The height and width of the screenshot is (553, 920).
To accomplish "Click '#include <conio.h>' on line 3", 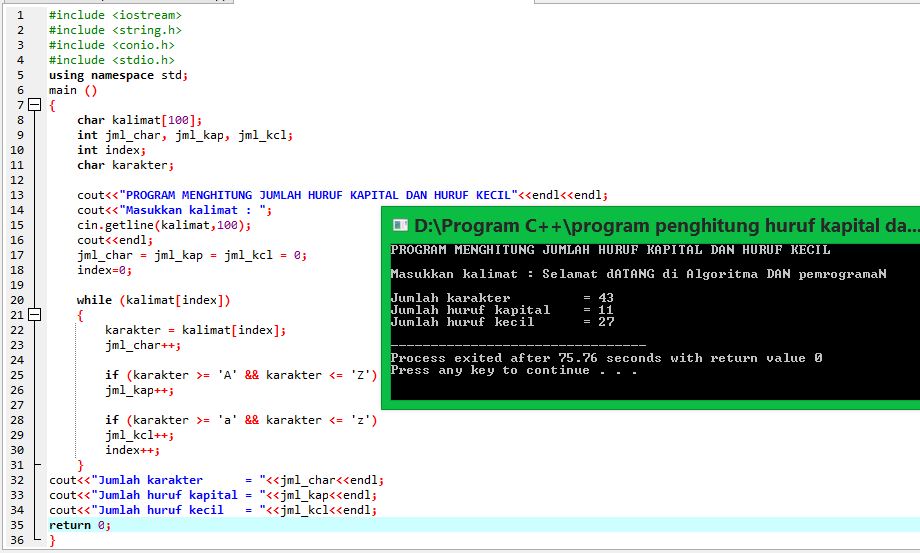I will pyautogui.click(x=112, y=45).
